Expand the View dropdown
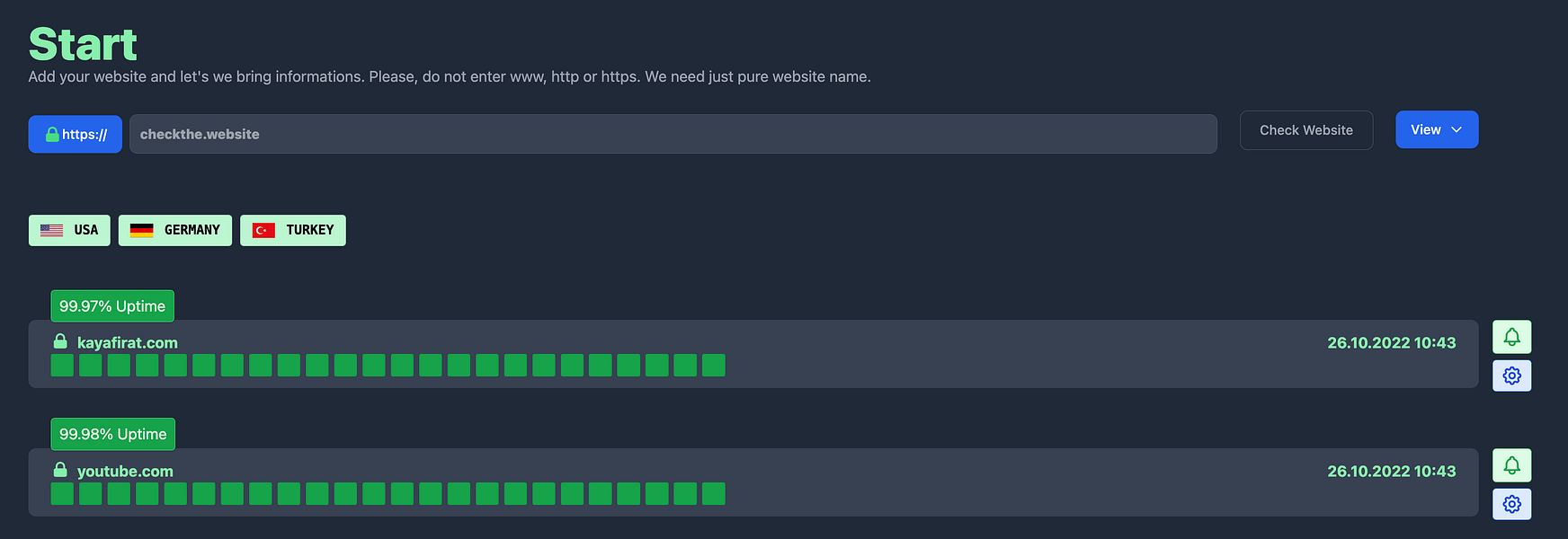The width and height of the screenshot is (1568, 539). (1437, 129)
